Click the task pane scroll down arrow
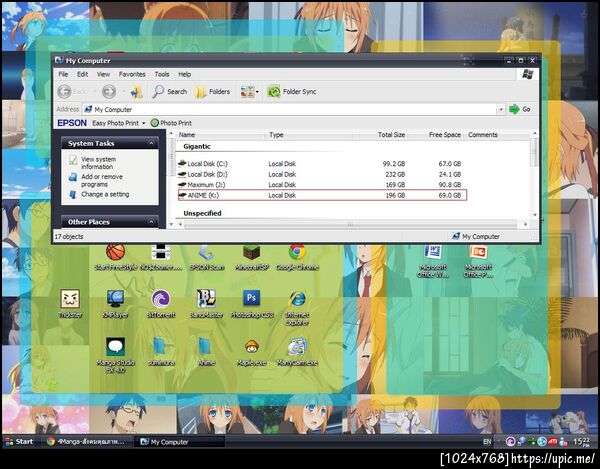 point(171,224)
